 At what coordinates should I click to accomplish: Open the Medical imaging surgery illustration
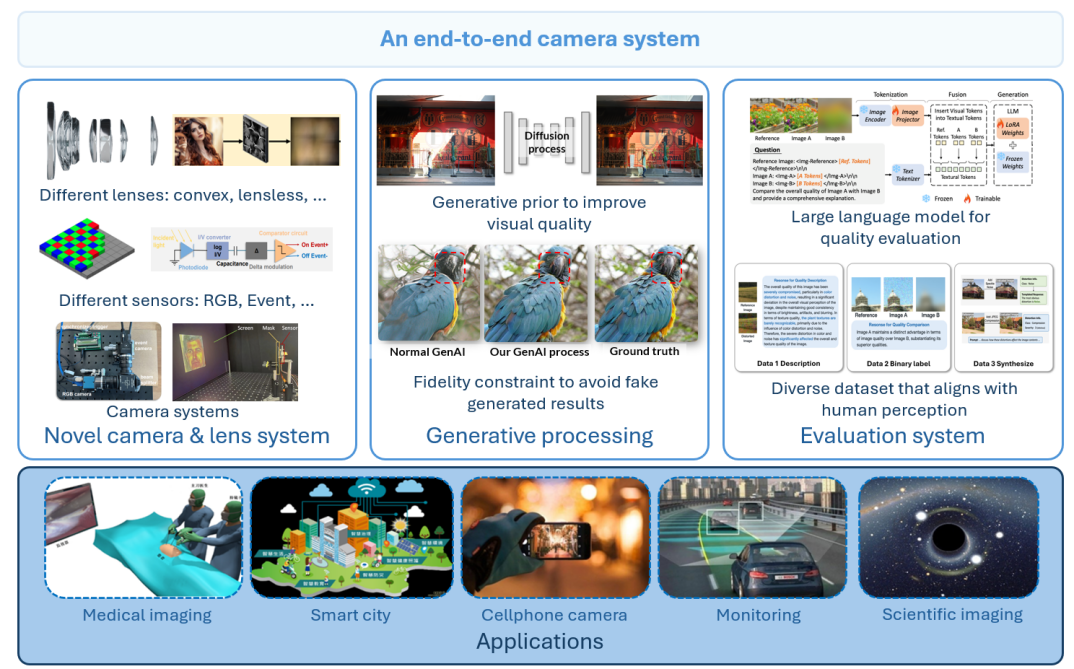tap(144, 538)
